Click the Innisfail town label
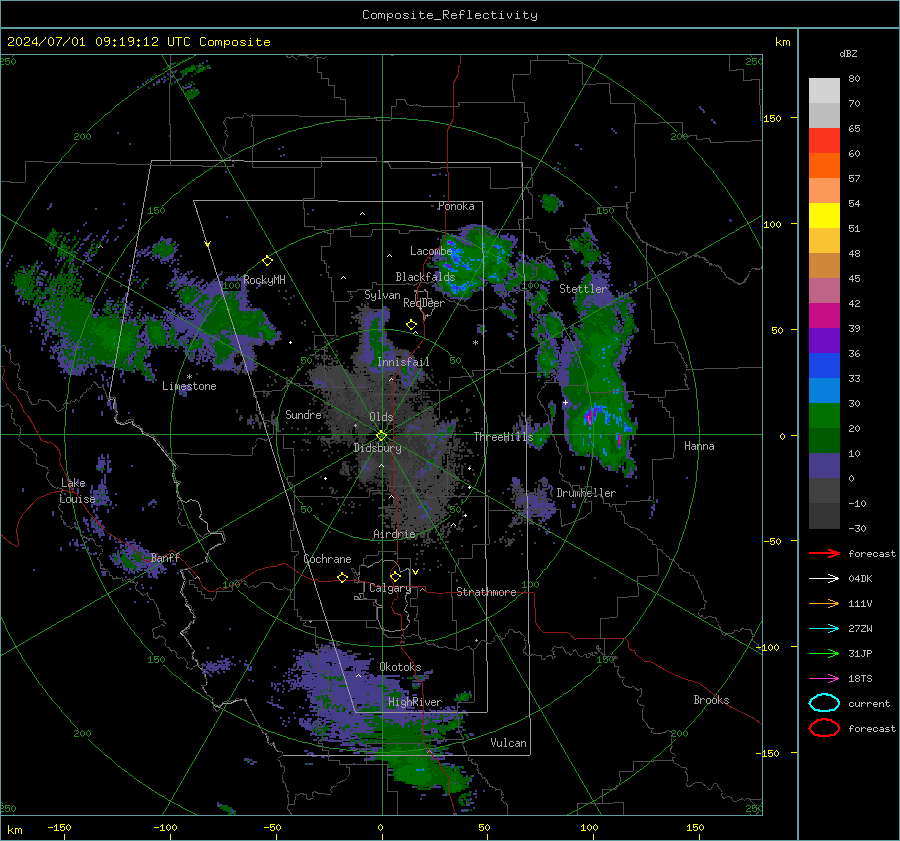Image resolution: width=900 pixels, height=841 pixels. [403, 362]
